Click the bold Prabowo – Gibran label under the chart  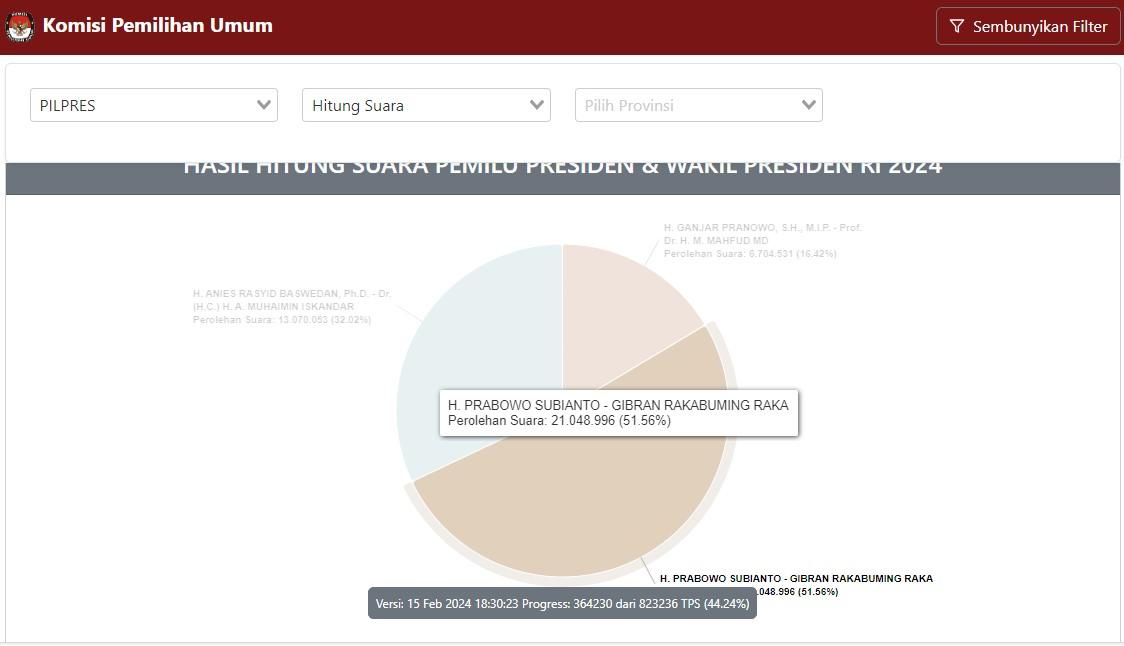[796, 579]
